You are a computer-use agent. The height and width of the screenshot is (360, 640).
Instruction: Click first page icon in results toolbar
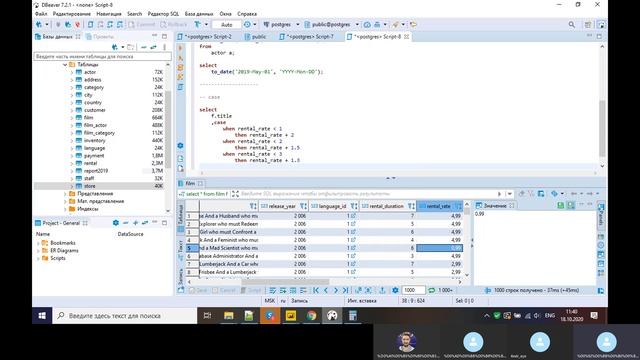[x=316, y=290]
